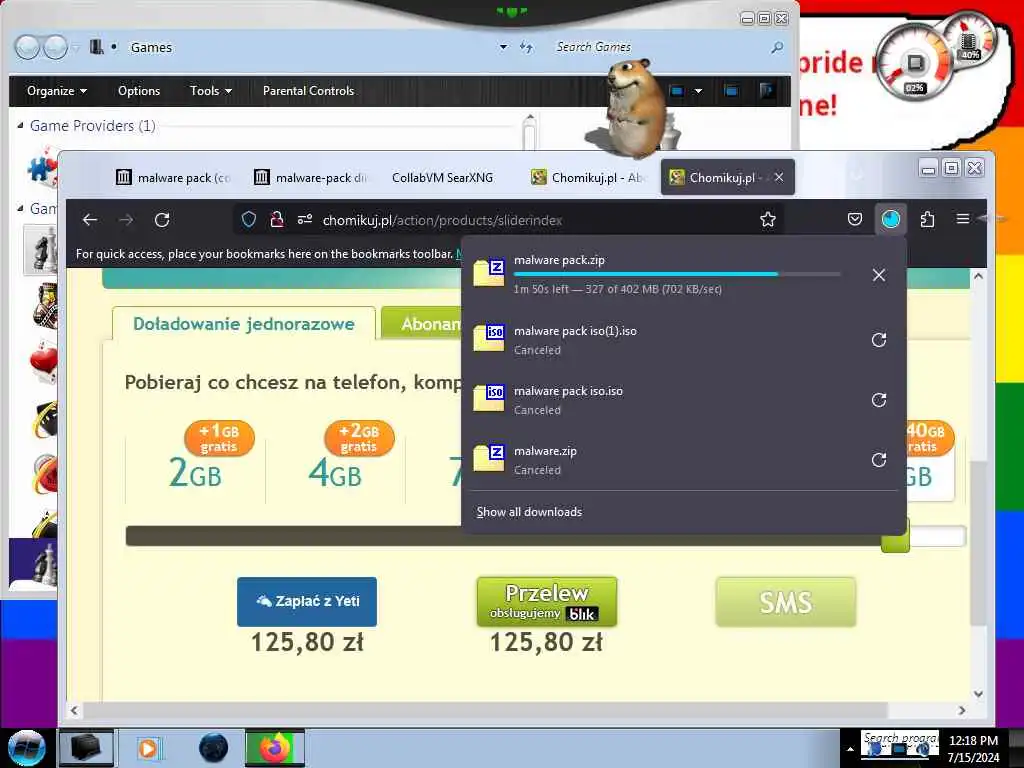This screenshot has height=768, width=1024.
Task: Click the Games window refresh arrows
Action: (x=526, y=47)
